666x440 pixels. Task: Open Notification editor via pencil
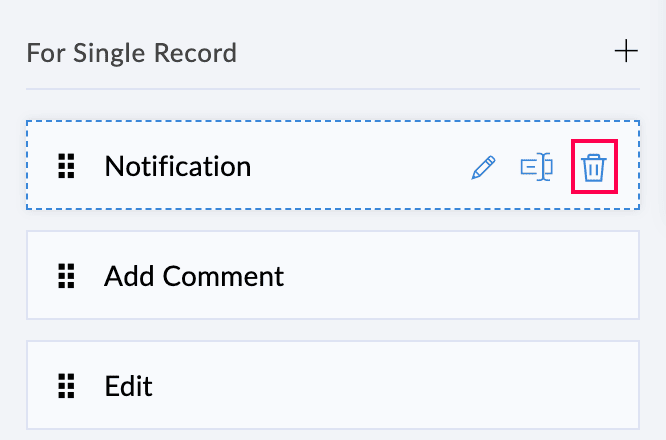483,167
